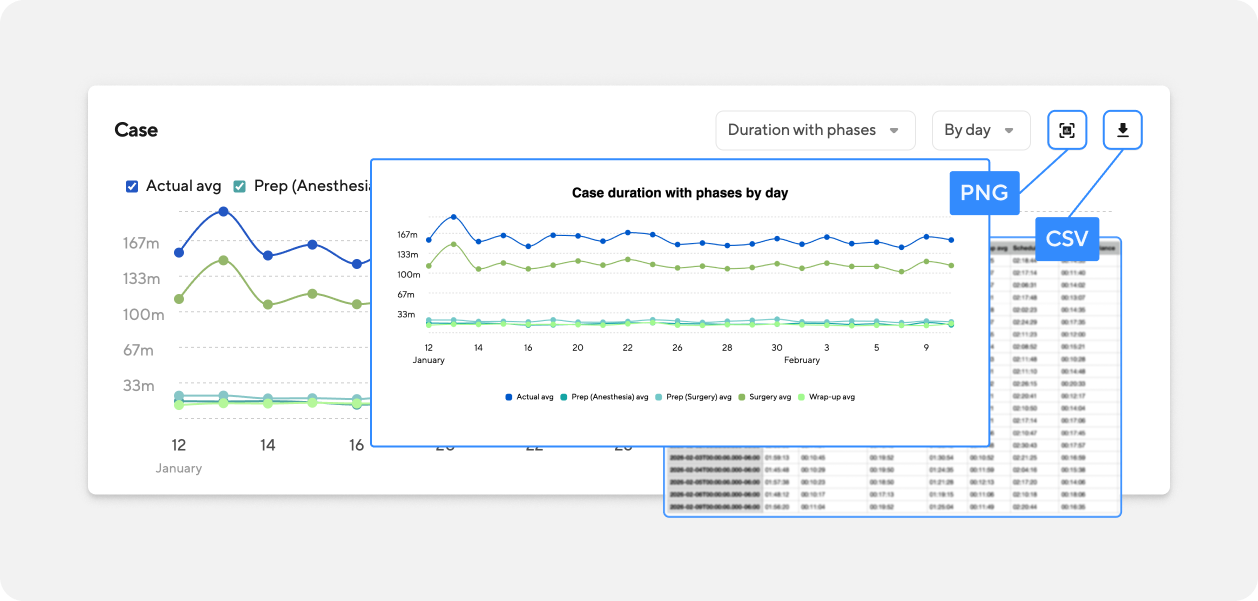Open the By day dropdown
The height and width of the screenshot is (601, 1258).
[981, 130]
